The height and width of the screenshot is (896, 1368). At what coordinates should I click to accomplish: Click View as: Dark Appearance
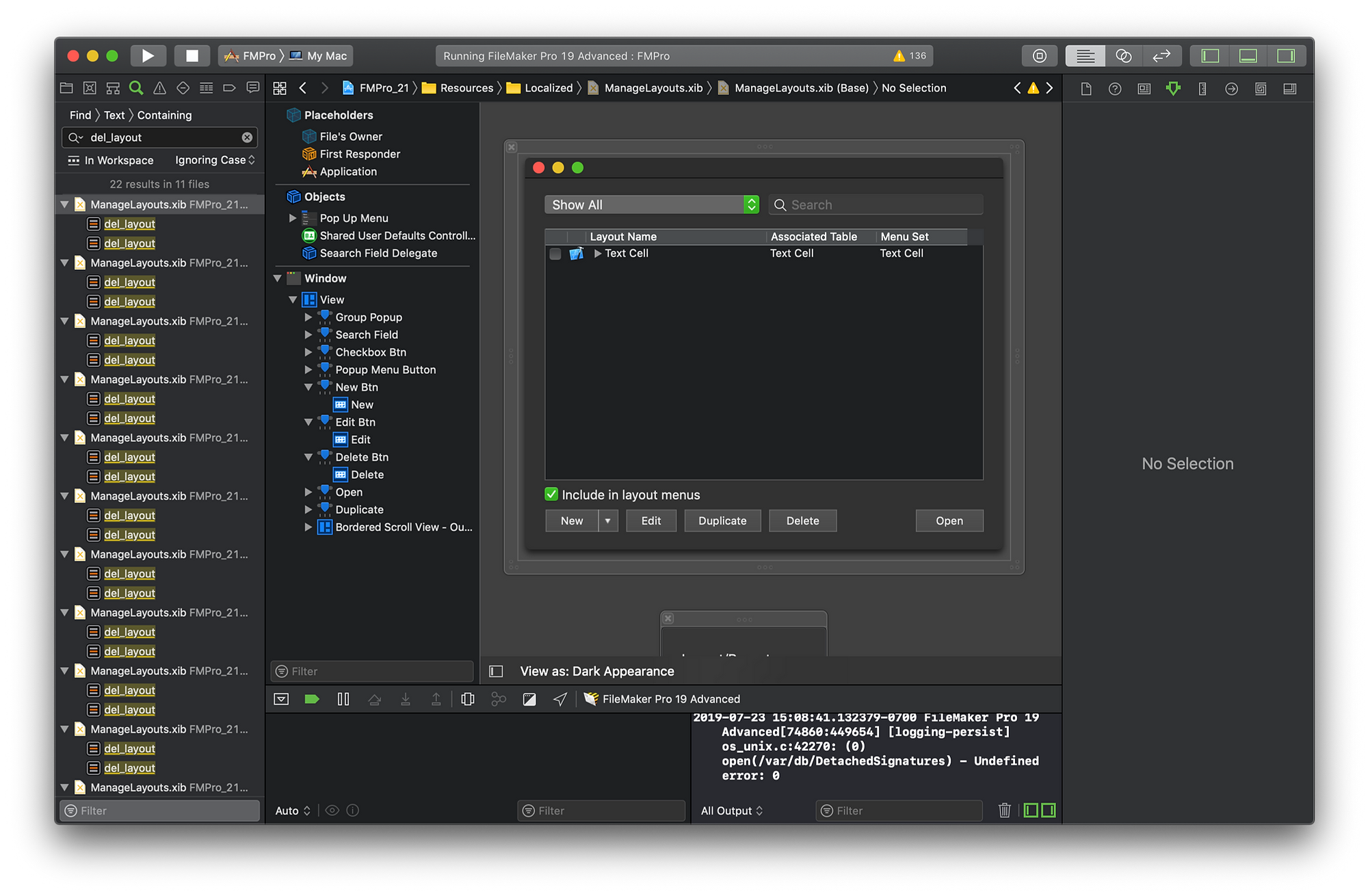pos(597,672)
